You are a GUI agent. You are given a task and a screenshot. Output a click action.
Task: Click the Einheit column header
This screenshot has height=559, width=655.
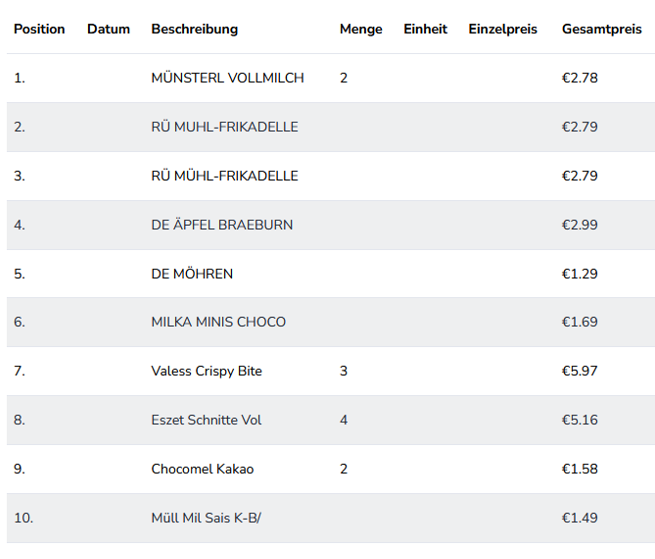(x=425, y=29)
